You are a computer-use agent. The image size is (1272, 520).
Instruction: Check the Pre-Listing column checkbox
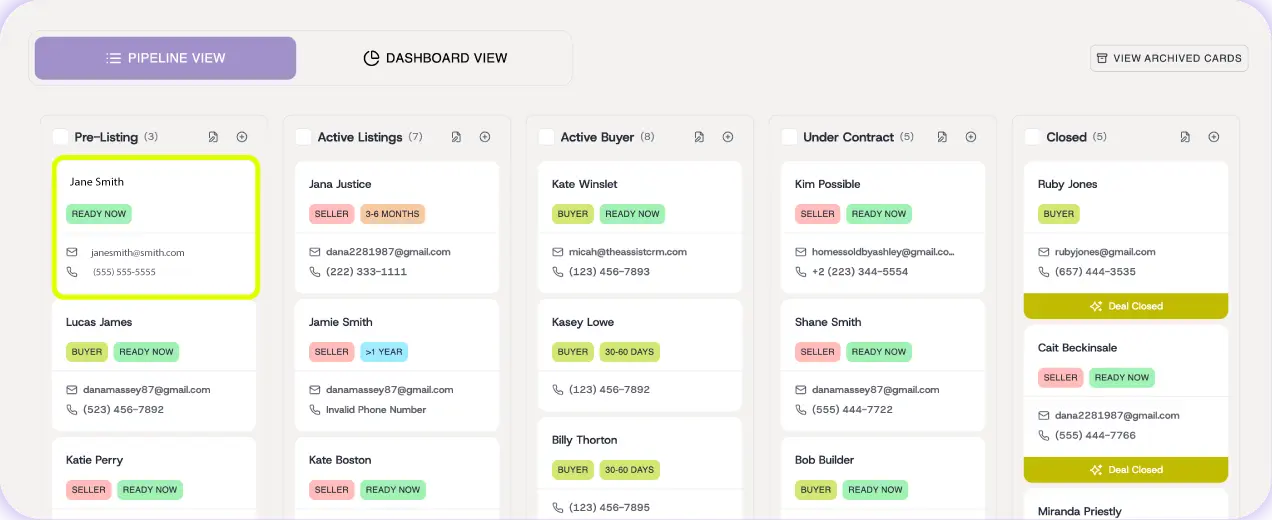pyautogui.click(x=60, y=137)
